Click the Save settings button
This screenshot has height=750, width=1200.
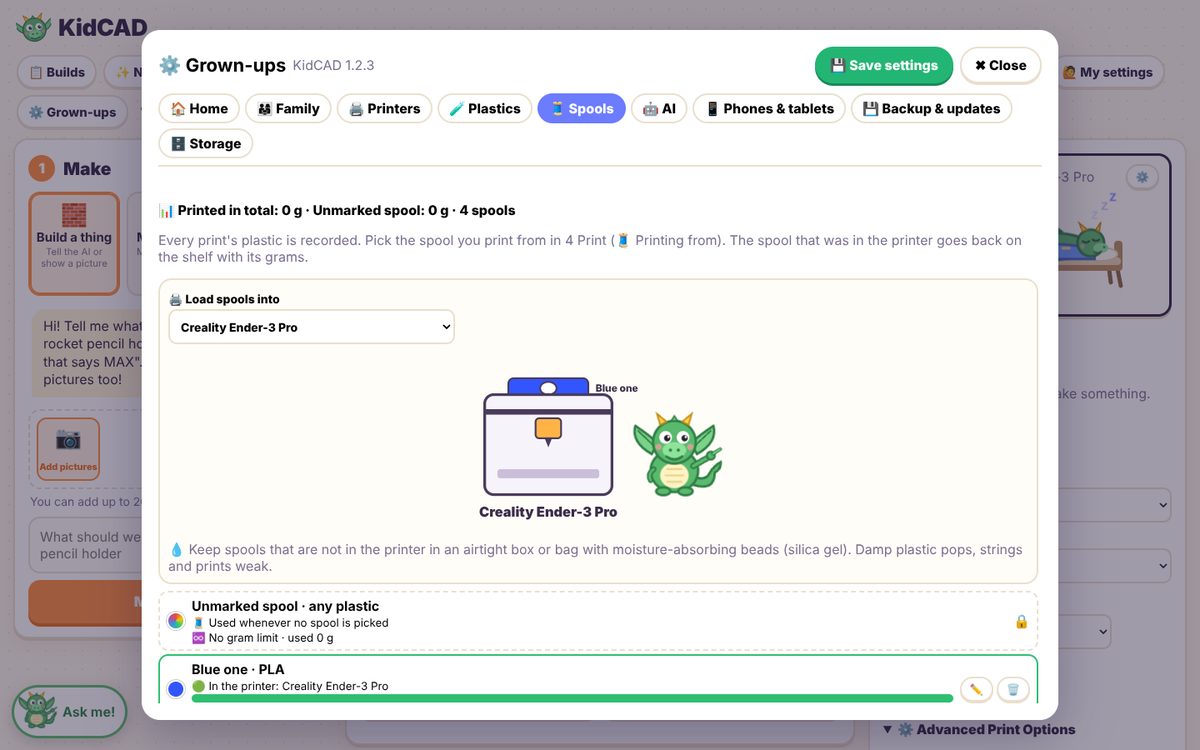point(884,65)
